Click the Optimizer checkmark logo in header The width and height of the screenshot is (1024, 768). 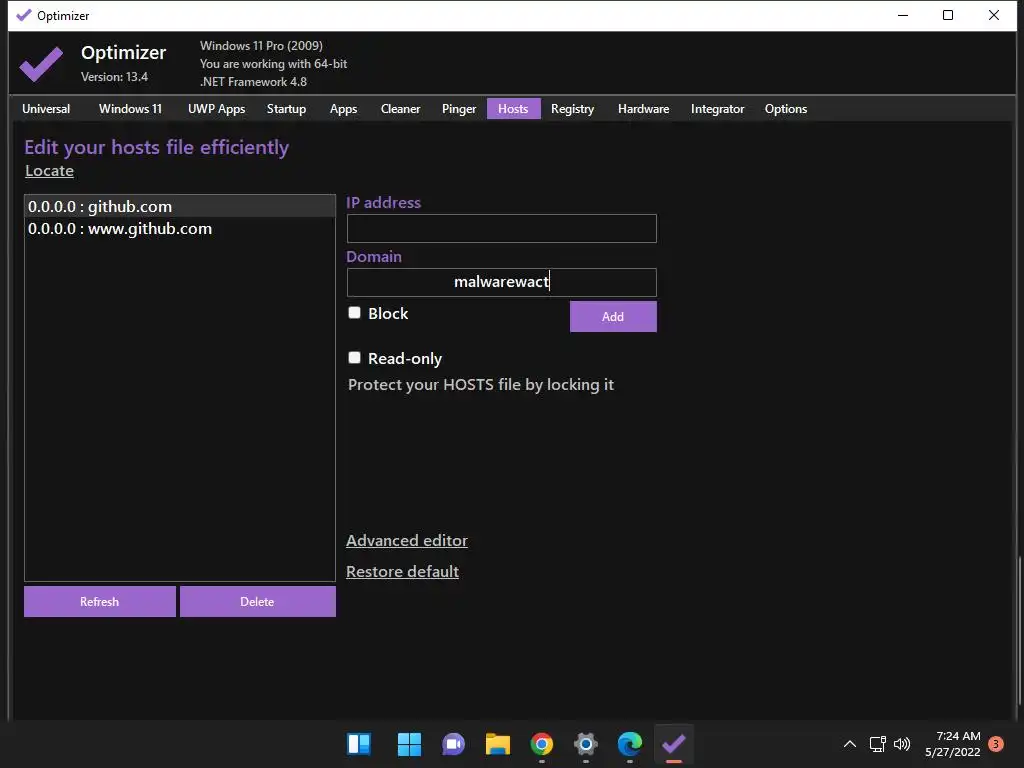pyautogui.click(x=41, y=63)
